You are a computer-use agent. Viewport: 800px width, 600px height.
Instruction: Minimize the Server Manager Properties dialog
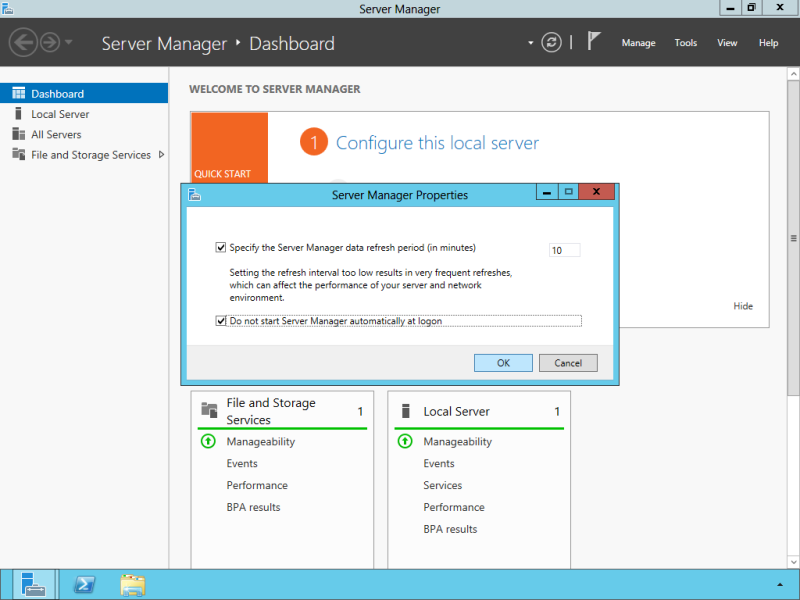pos(546,192)
